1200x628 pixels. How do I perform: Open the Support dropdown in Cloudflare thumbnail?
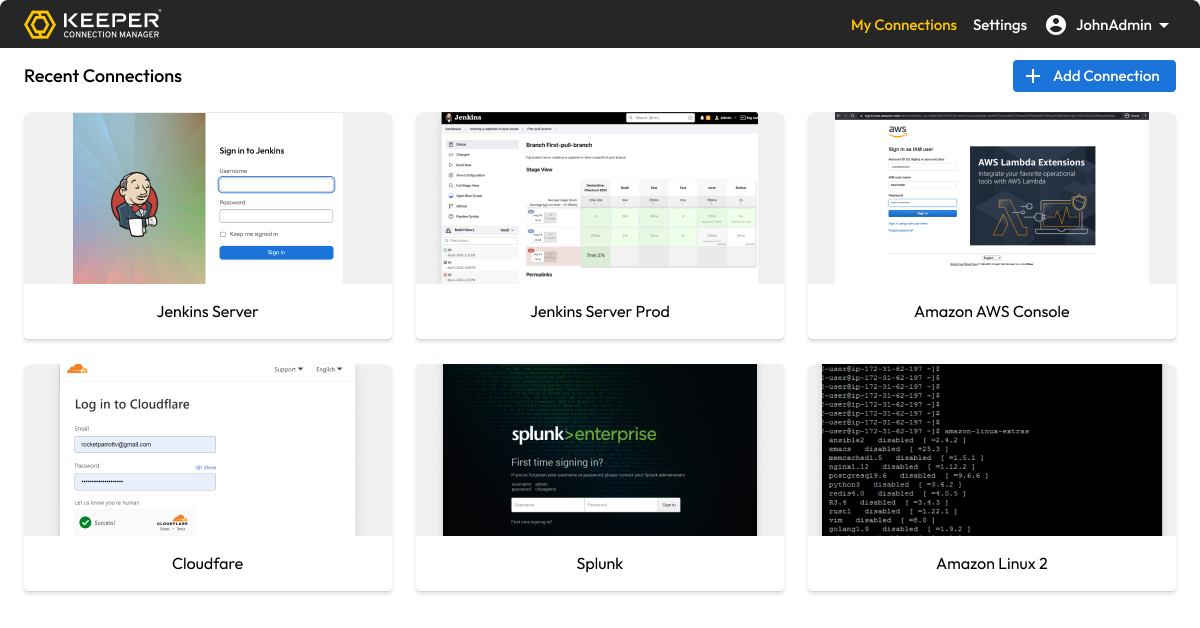point(288,369)
